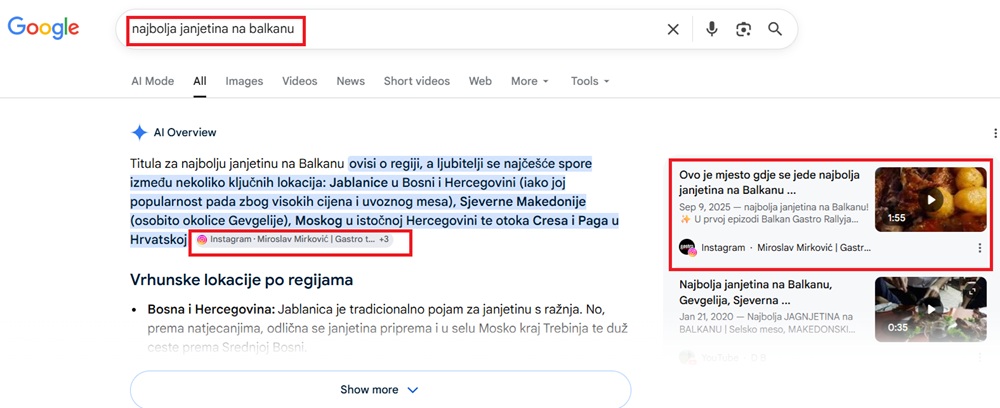The height and width of the screenshot is (408, 1000).
Task: Submit search with the magnifier icon
Action: coord(775,29)
